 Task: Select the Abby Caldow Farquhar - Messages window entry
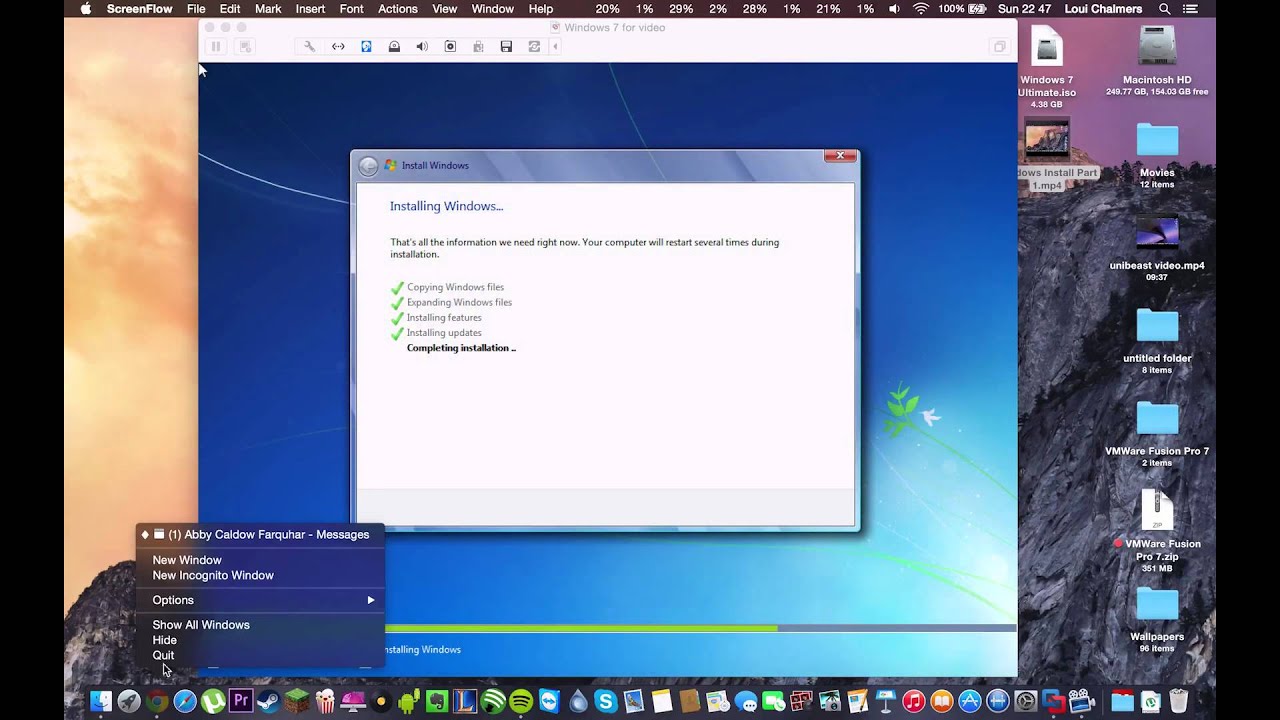click(260, 534)
